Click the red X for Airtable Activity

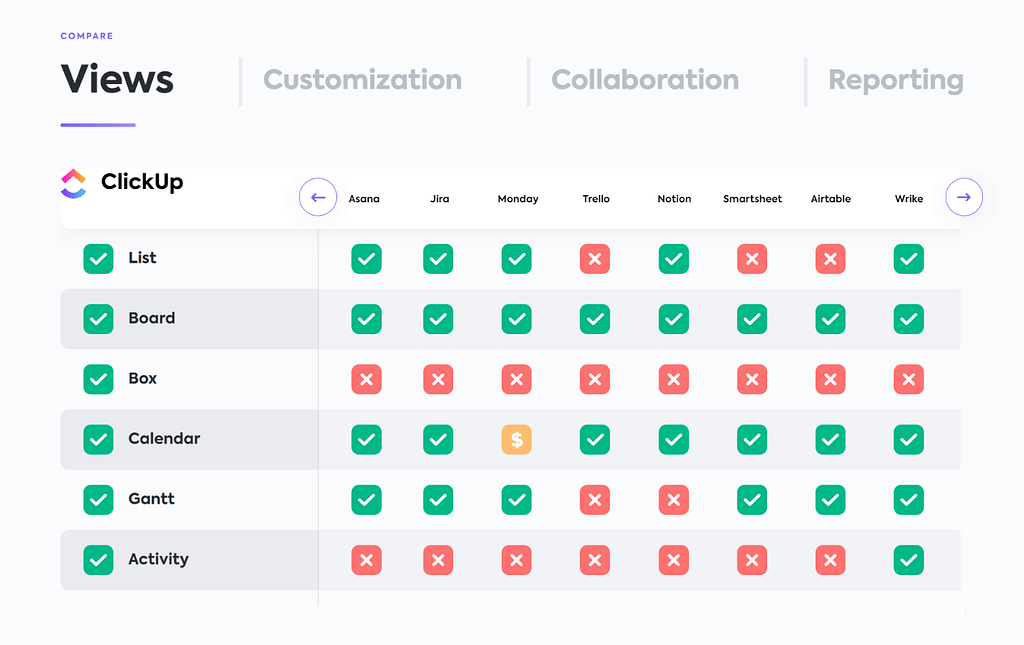pos(831,560)
